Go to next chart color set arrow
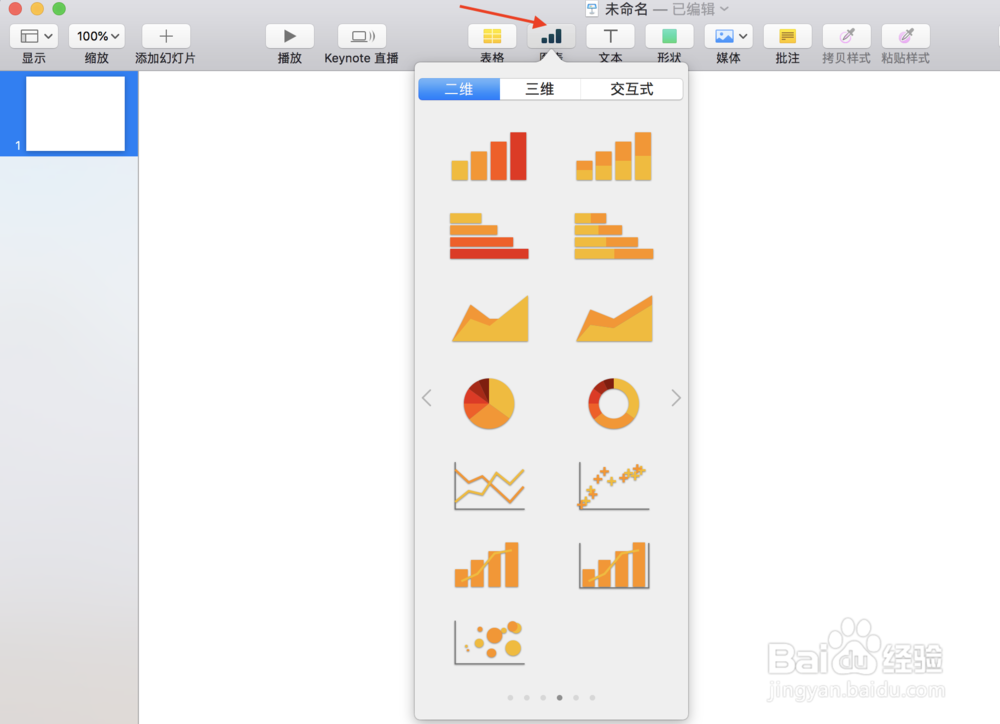1000x724 pixels. coord(676,398)
